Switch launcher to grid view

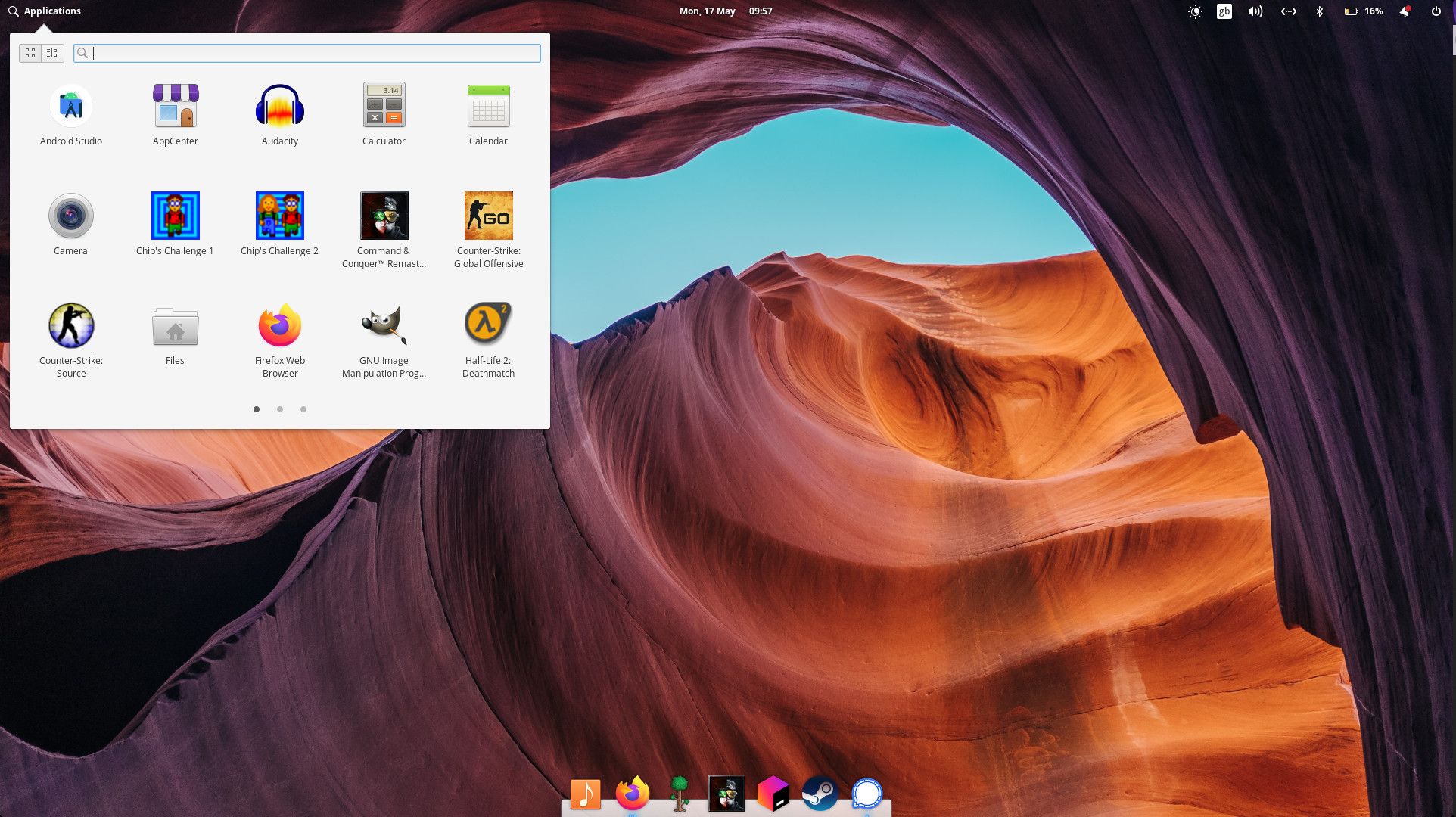click(30, 53)
